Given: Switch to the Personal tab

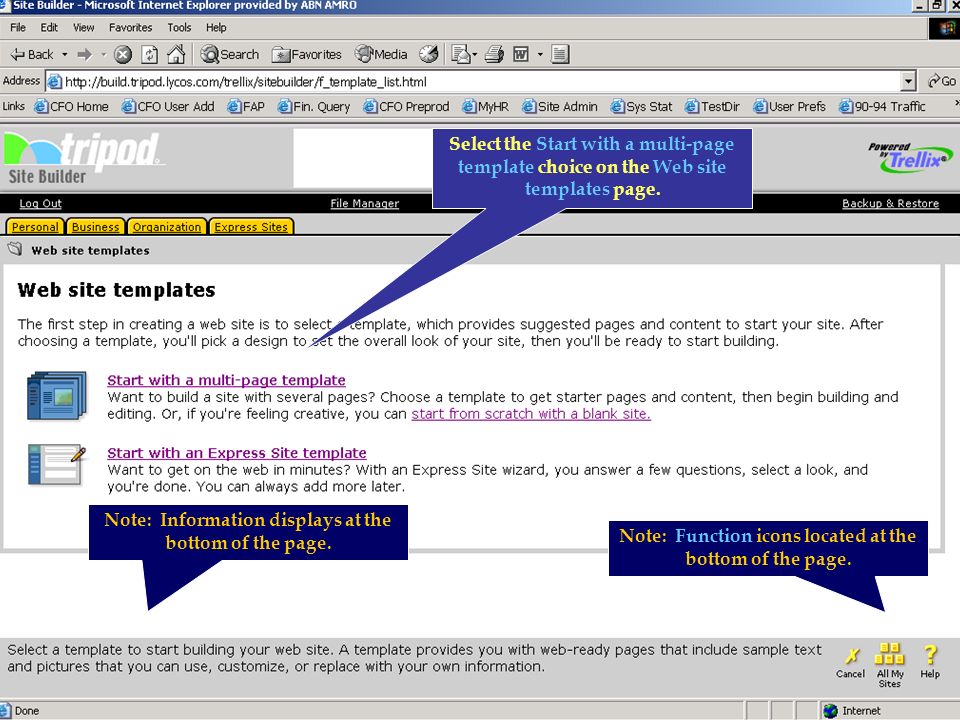Looking at the screenshot, I should (x=35, y=227).
